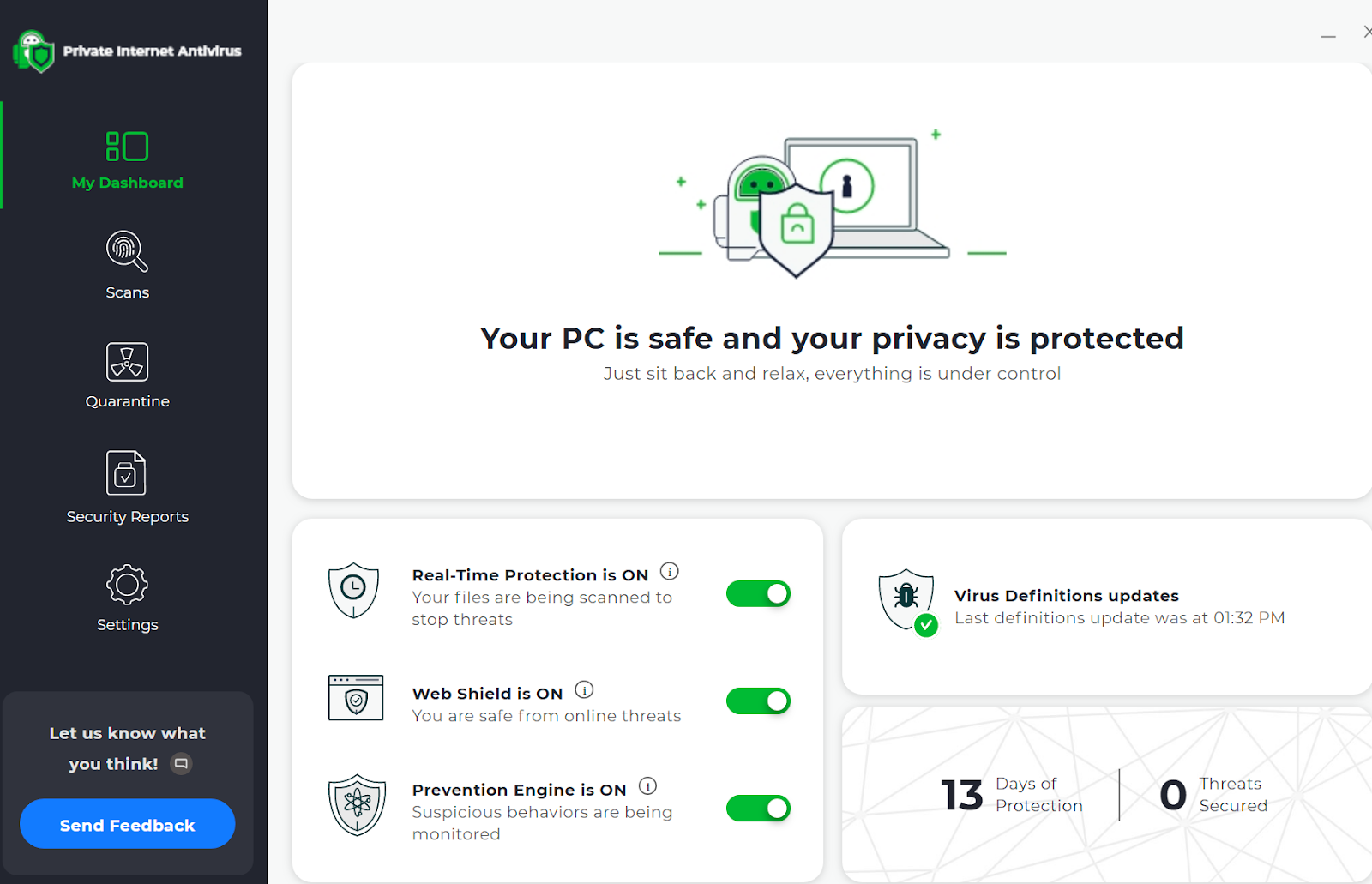Toggle the Prevention Engine switch
This screenshot has width=1372, height=884.
(758, 809)
